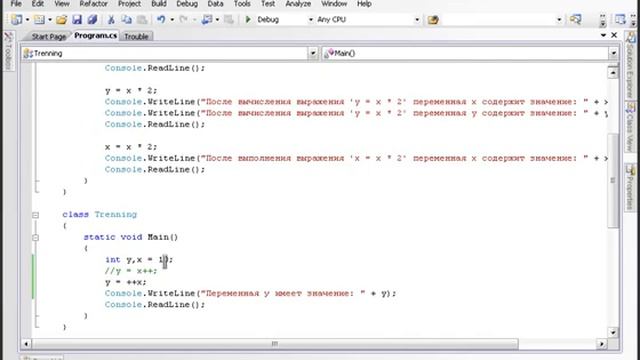640x360 pixels.
Task: Click the toolbar options overflow arrow
Action: (602, 20)
